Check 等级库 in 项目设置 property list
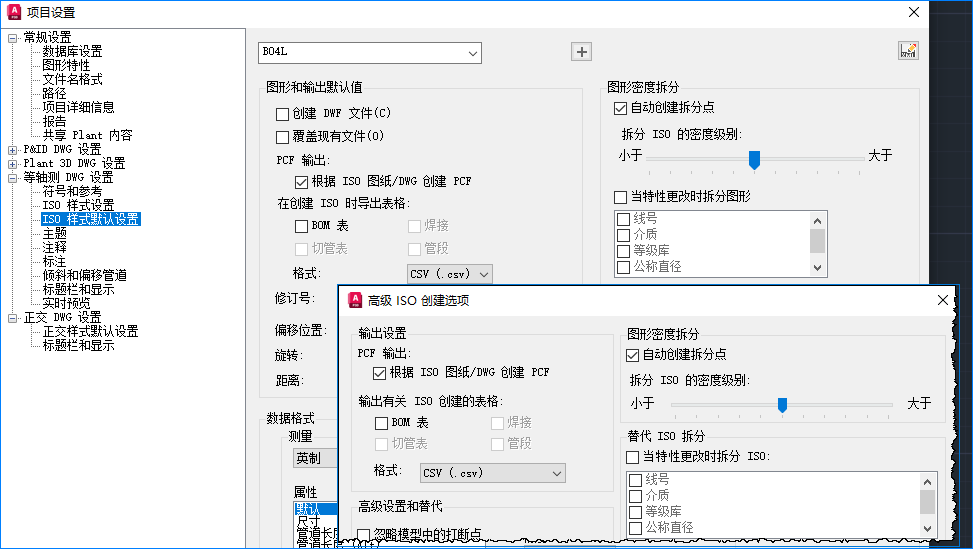 (624, 251)
